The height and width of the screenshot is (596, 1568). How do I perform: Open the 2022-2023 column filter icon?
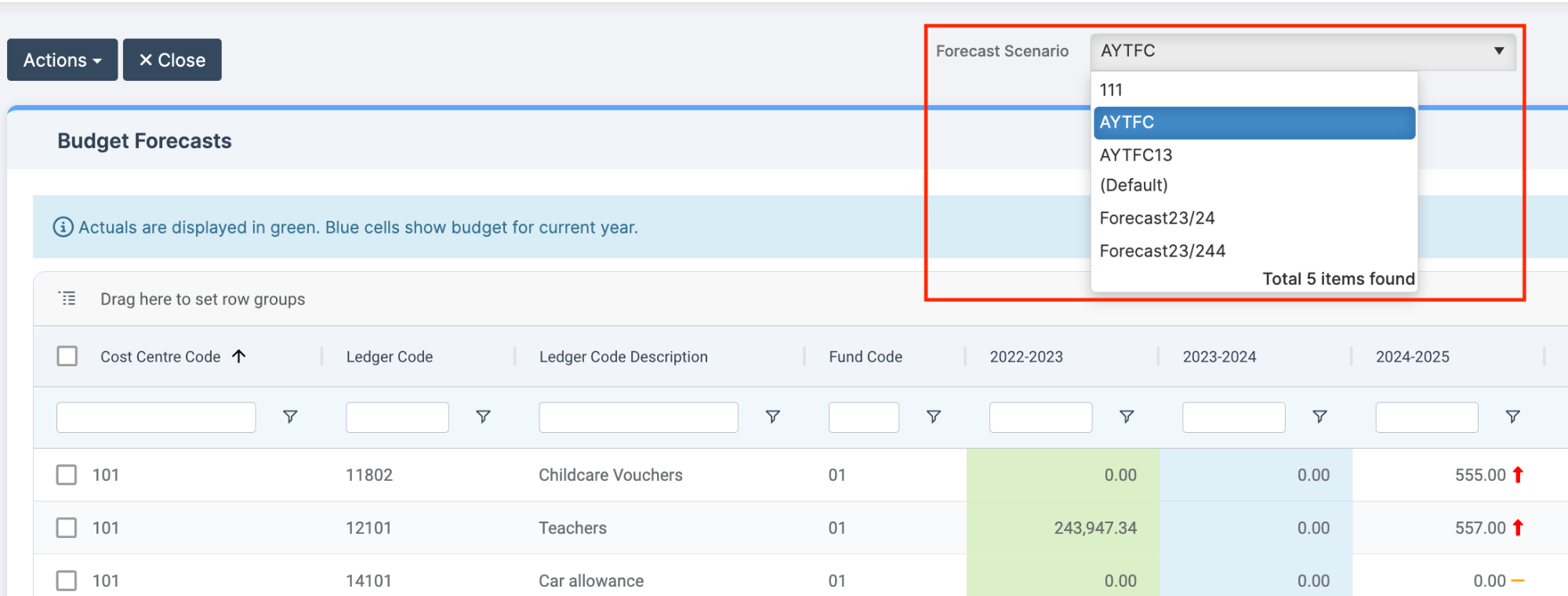coord(1126,416)
